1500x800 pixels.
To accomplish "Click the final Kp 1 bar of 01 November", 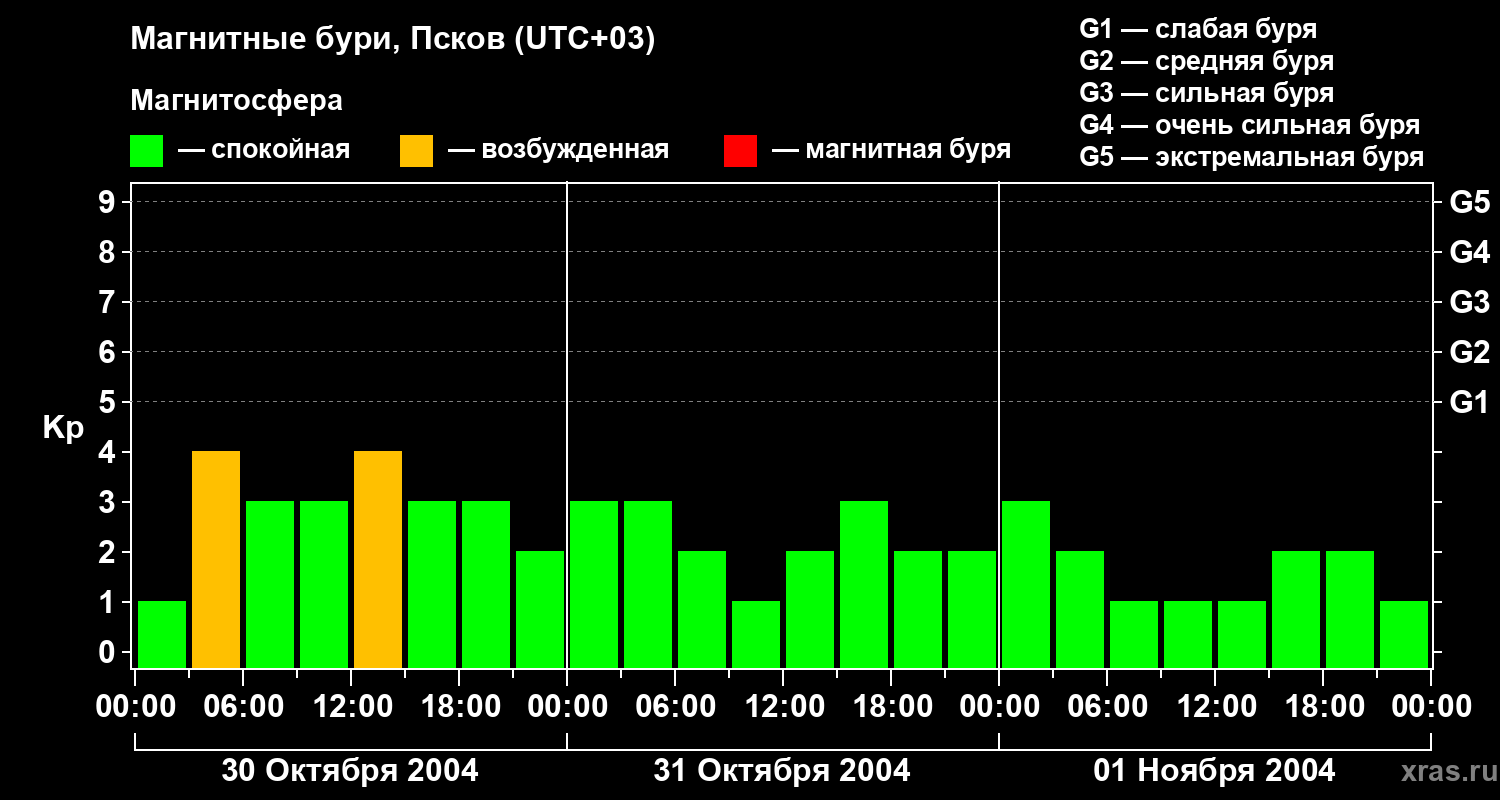I will tap(1404, 634).
